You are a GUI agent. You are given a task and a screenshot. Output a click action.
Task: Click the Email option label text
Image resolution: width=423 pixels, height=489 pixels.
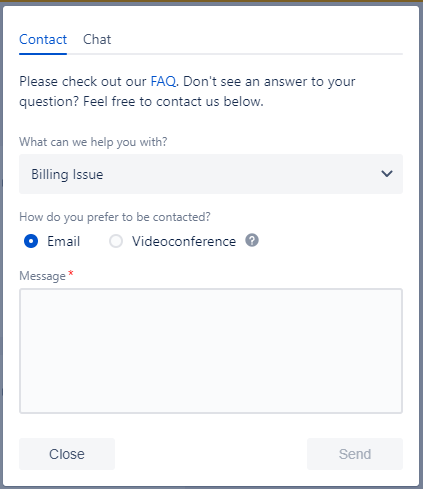tap(63, 241)
